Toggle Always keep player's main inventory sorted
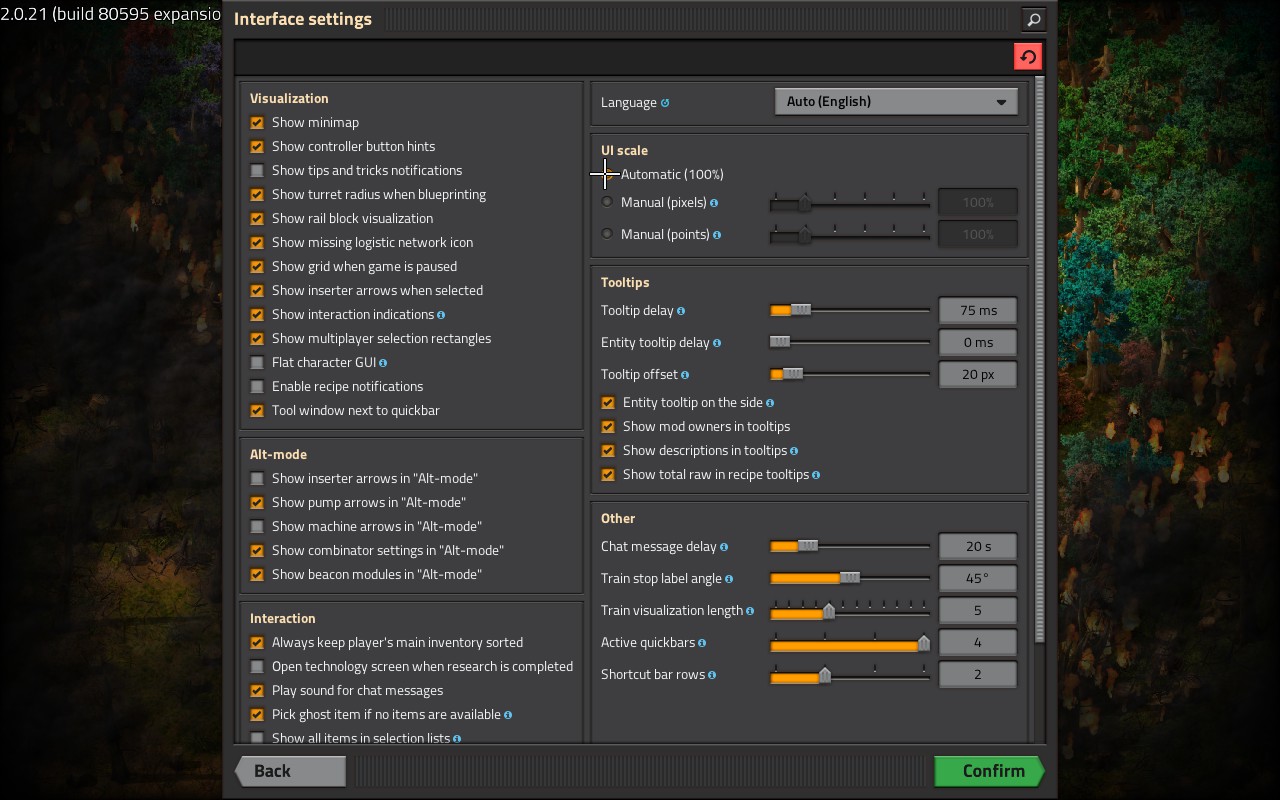 coord(257,643)
